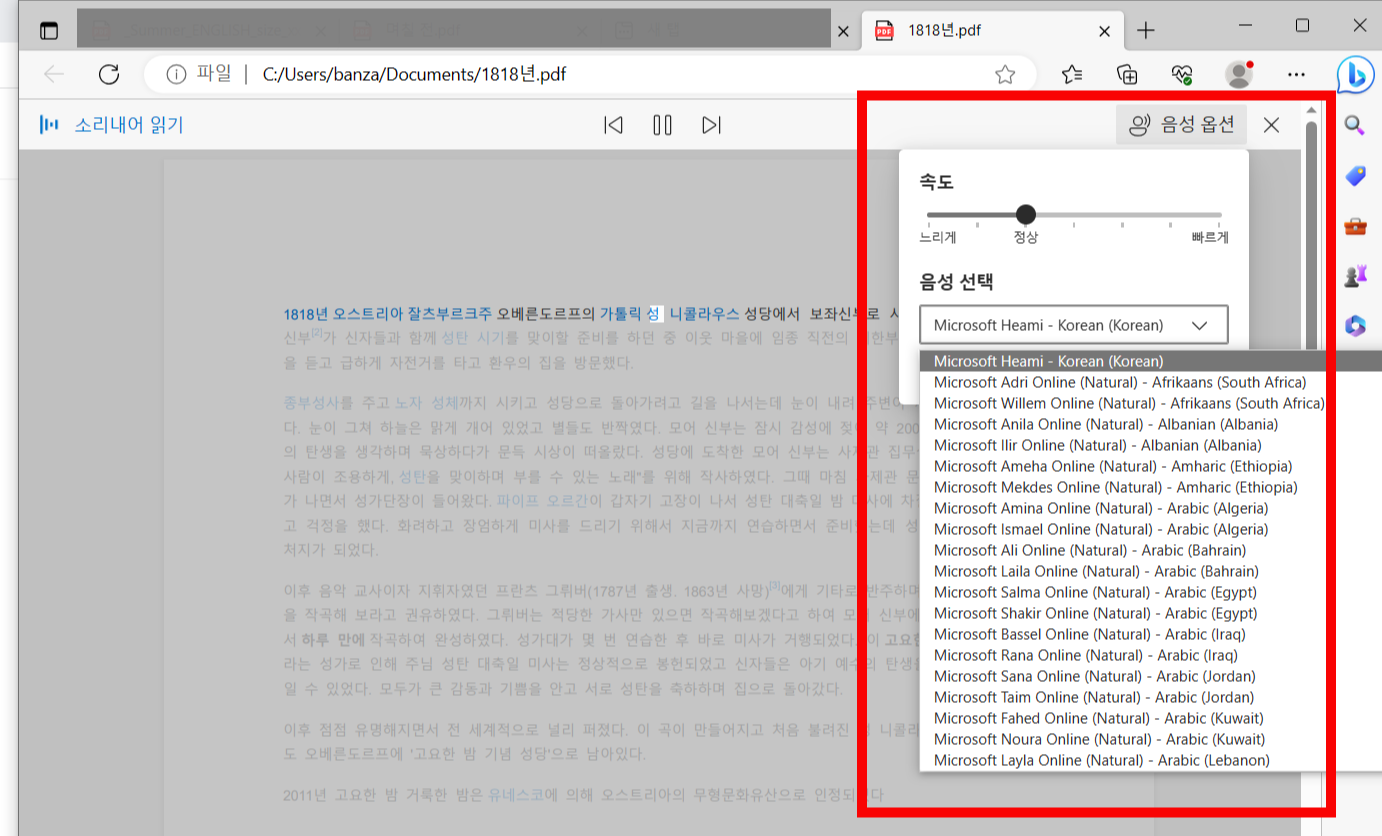The image size is (1382, 836).
Task: Select Microsoft Layla Online Arabic (Lebanon)
Action: pyautogui.click(x=1150, y=760)
